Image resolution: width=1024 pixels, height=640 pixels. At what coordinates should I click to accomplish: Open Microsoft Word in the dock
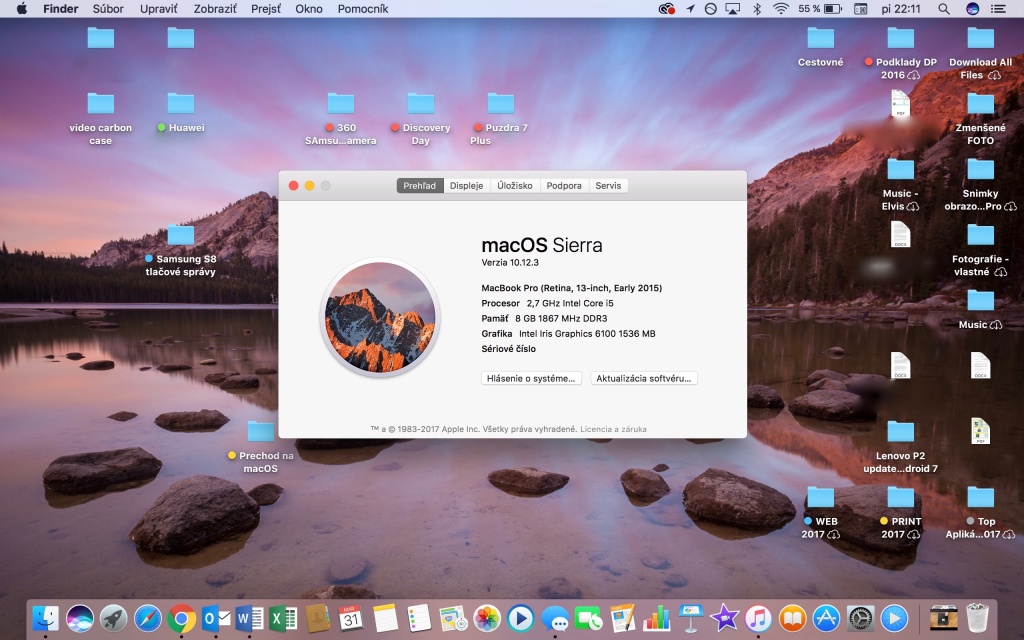[250, 618]
